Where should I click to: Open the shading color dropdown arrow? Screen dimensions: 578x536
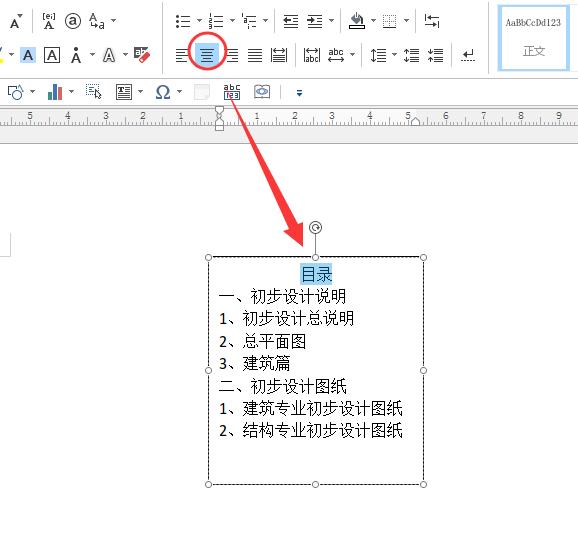point(373,20)
